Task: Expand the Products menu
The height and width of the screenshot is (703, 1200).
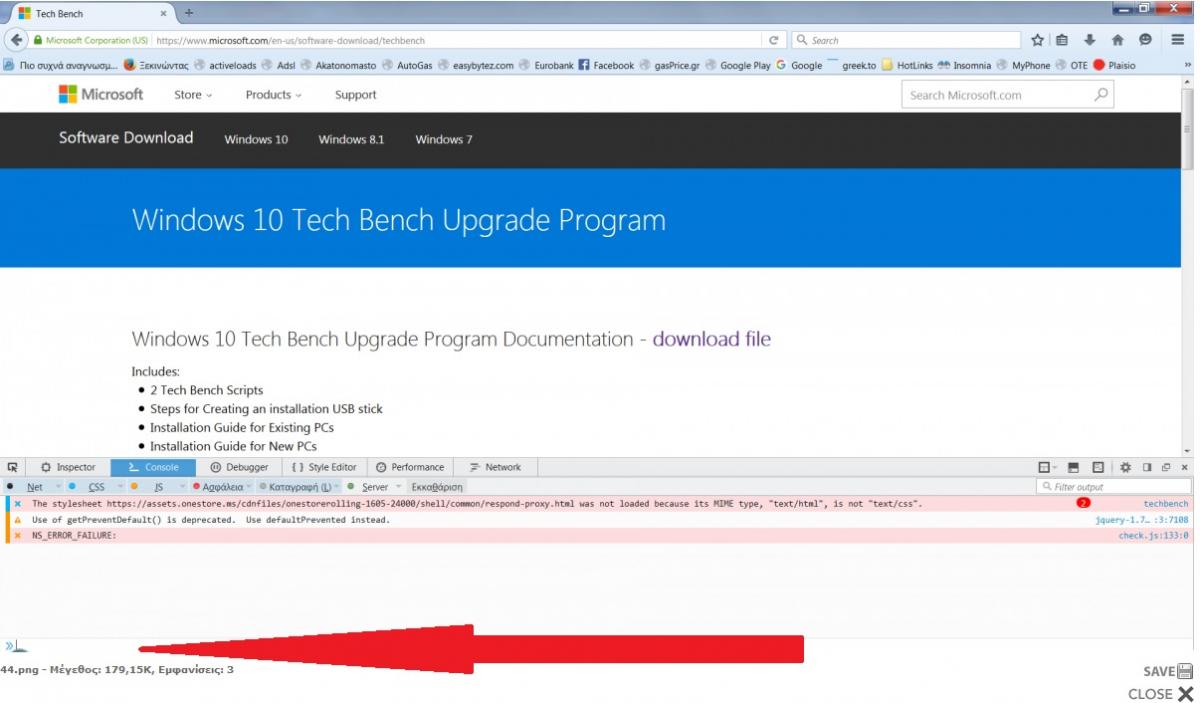Action: point(273,95)
